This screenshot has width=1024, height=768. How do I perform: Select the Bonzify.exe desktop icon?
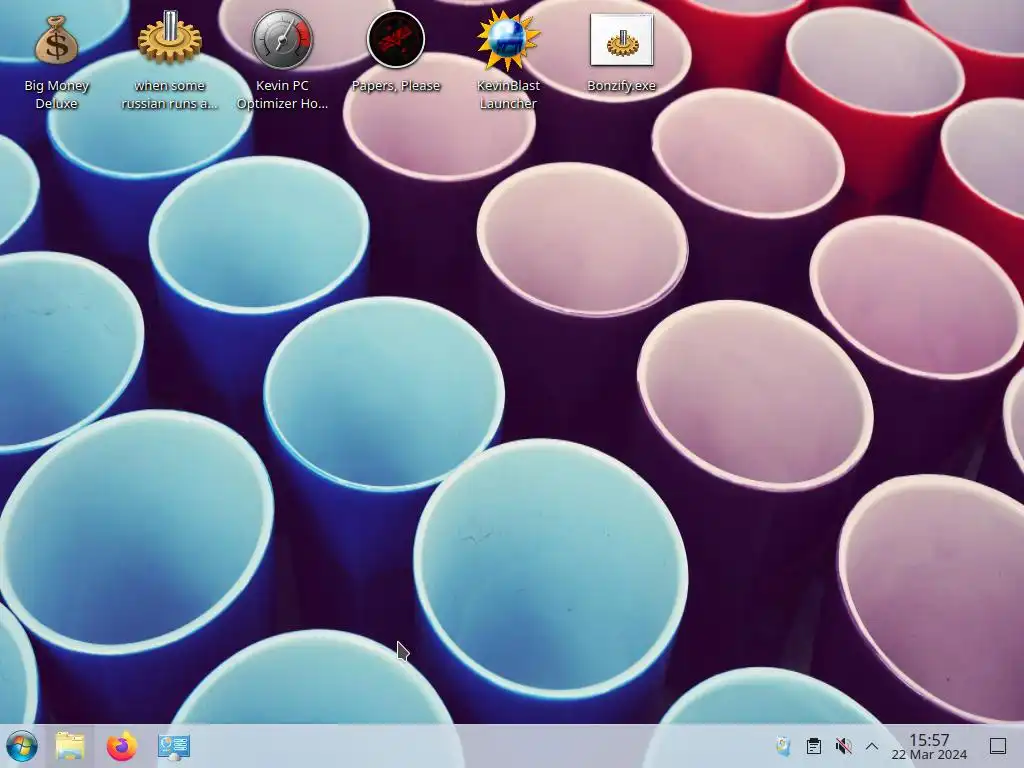tap(621, 40)
